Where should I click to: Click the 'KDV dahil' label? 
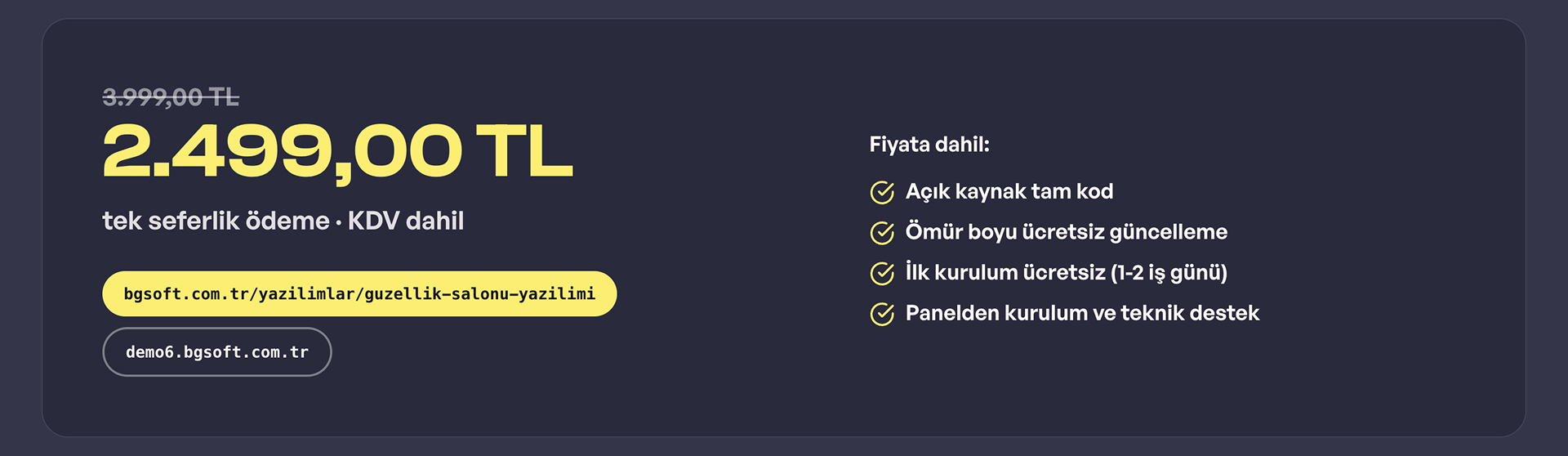click(406, 221)
